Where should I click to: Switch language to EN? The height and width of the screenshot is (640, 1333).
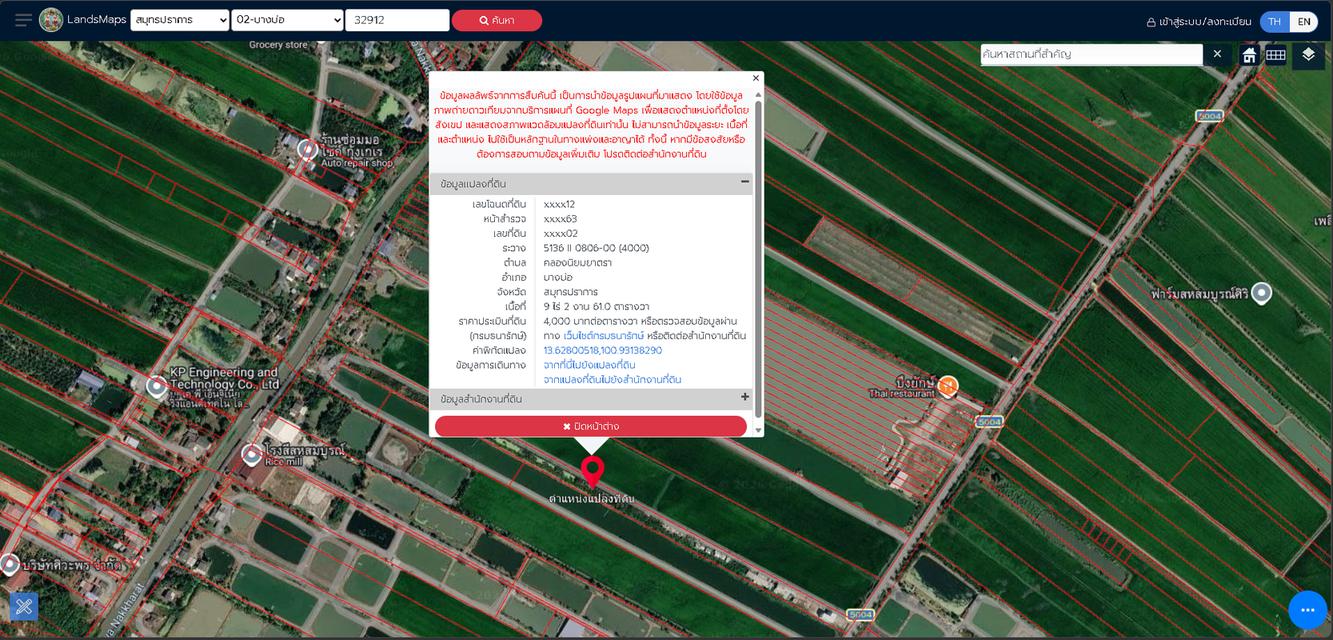click(1303, 21)
